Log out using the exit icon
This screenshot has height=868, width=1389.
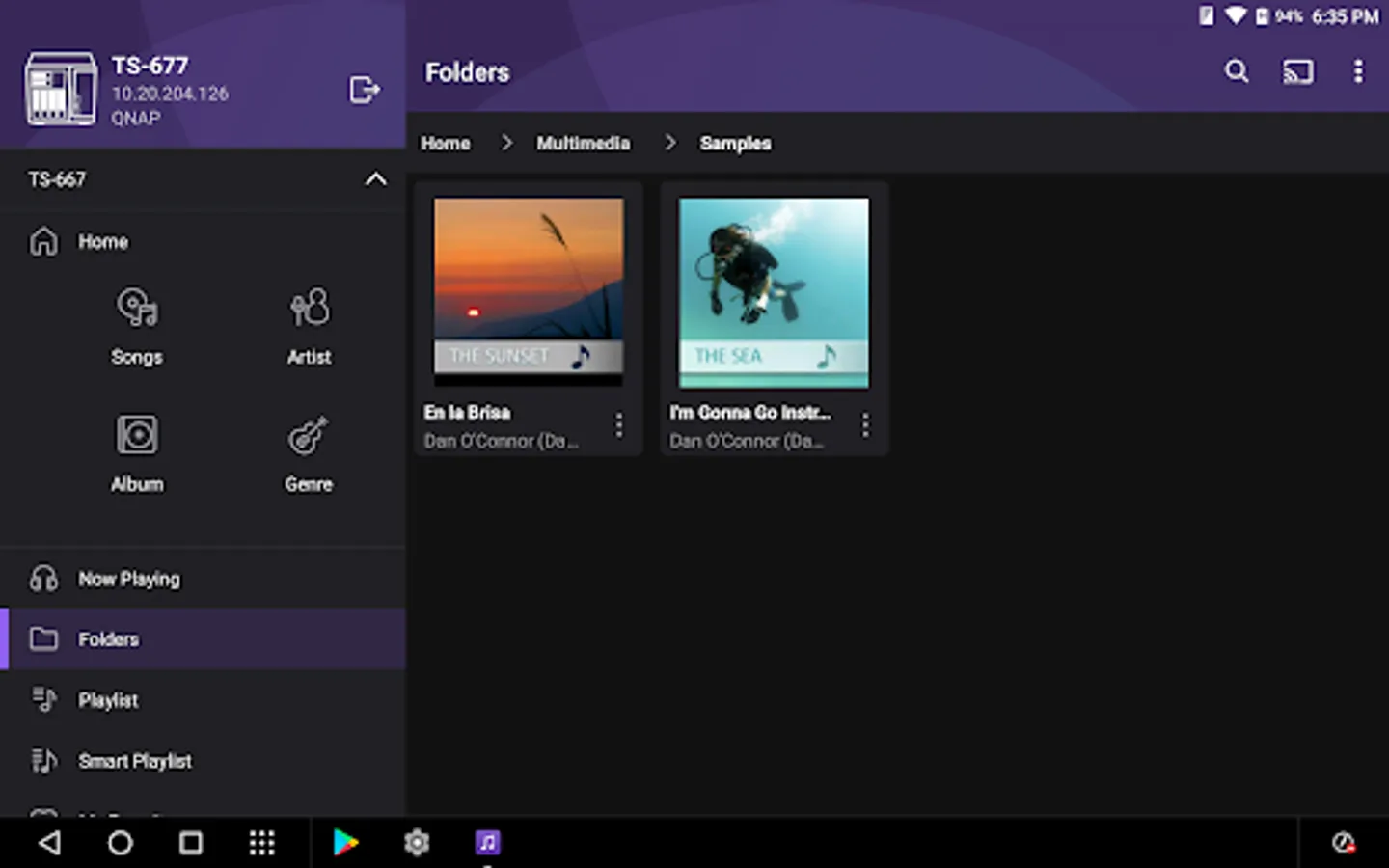[x=364, y=90]
